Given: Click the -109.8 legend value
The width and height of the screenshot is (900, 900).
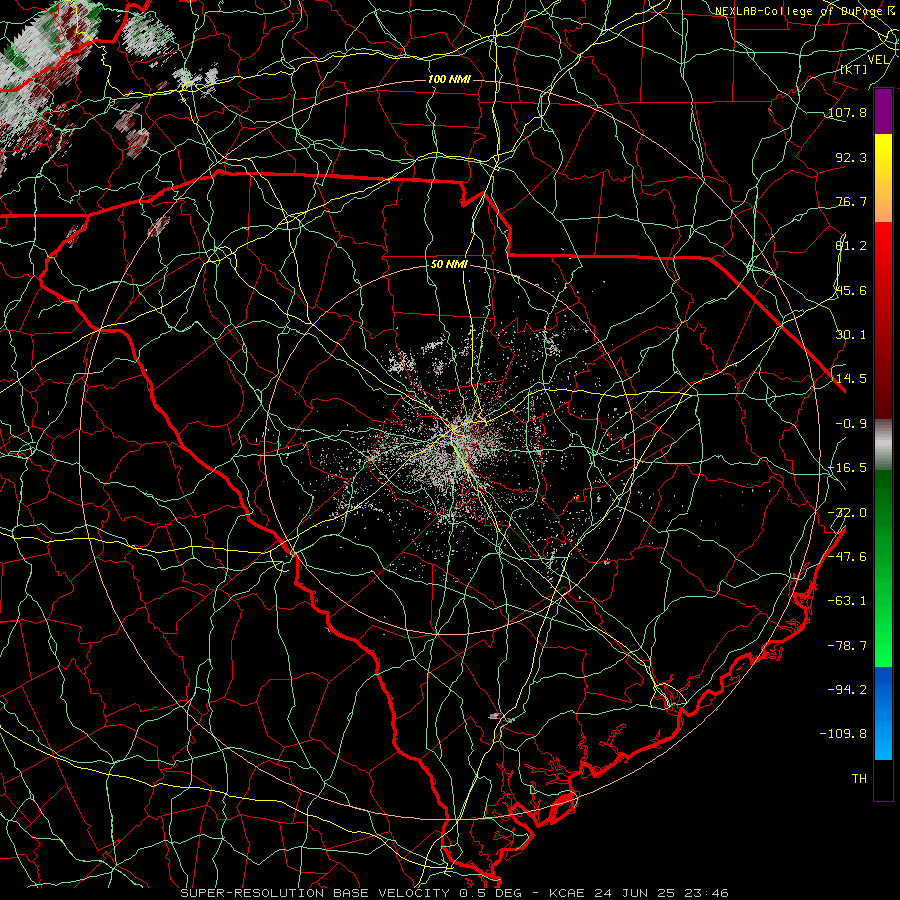Looking at the screenshot, I should point(843,734).
